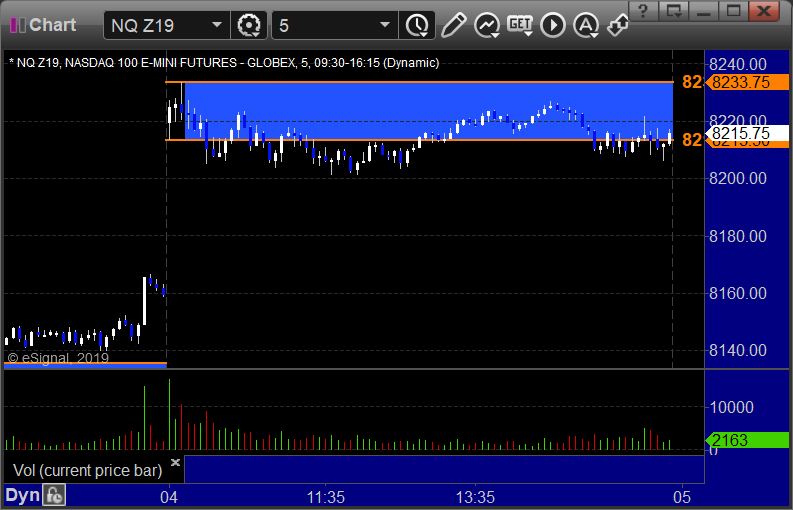Close the Chart window
The image size is (793, 510).
click(x=764, y=10)
